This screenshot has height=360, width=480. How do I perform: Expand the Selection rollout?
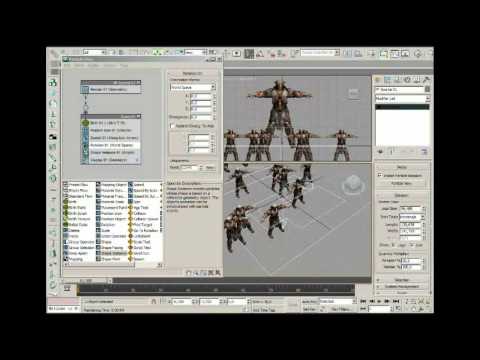pos(402,280)
